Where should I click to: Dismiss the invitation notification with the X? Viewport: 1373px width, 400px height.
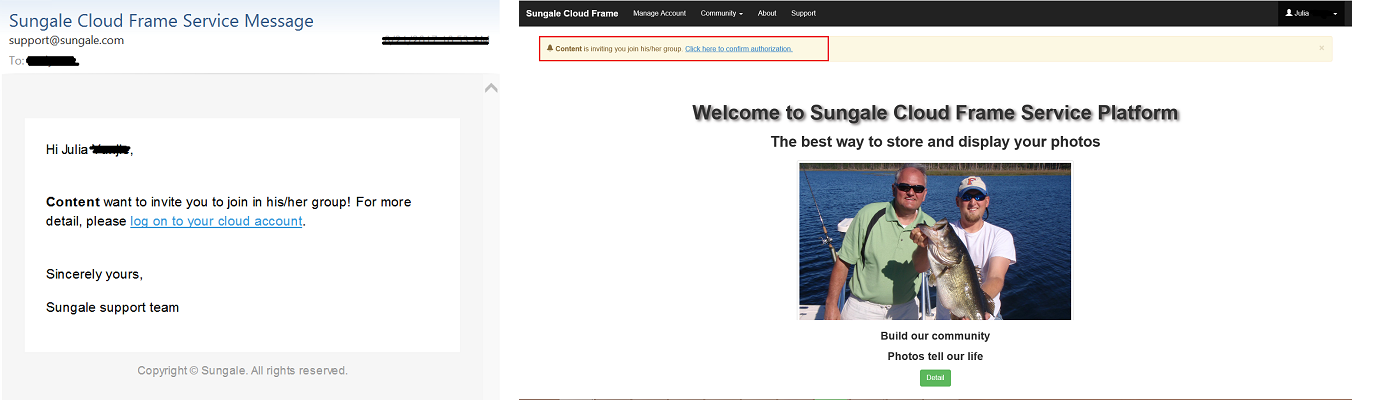click(x=1321, y=47)
